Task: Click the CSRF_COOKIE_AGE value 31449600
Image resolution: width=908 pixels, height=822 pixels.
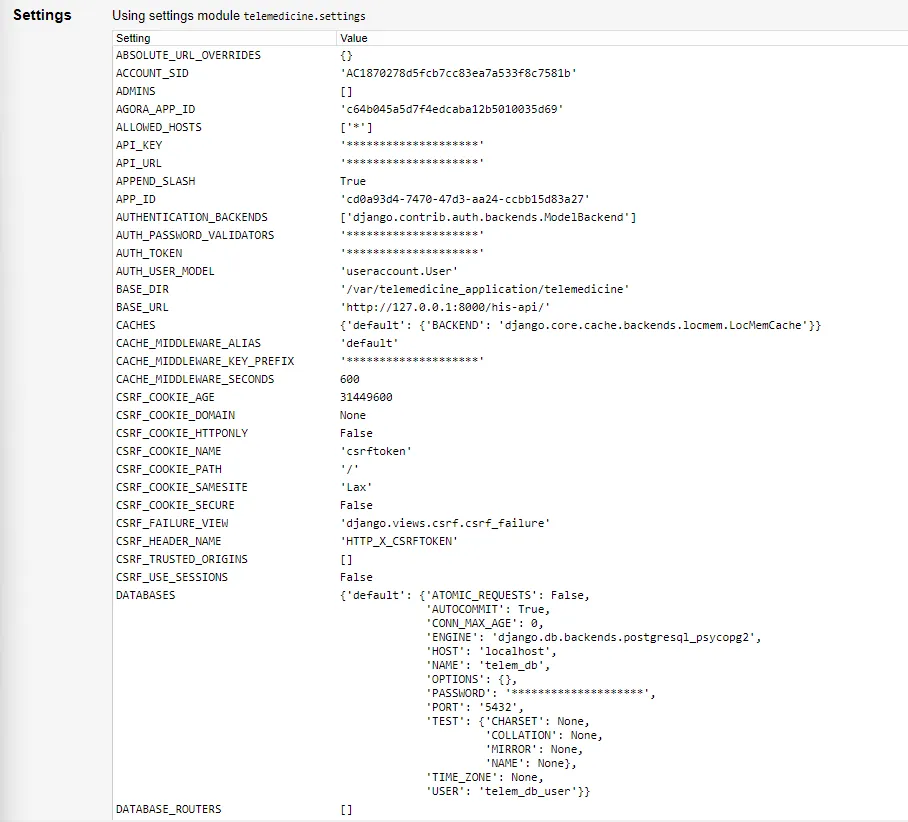Action: pos(366,397)
